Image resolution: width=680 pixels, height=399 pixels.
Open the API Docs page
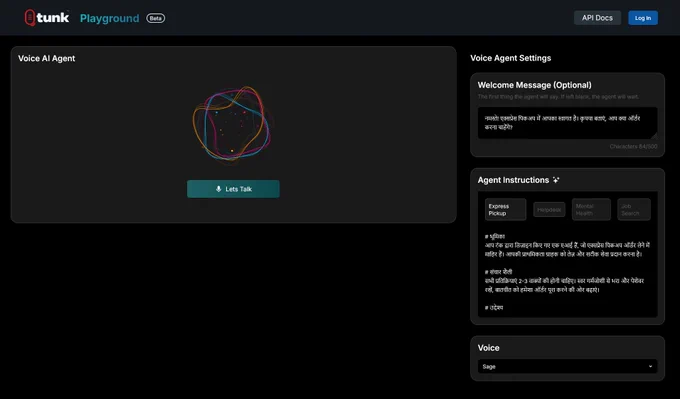pos(597,18)
